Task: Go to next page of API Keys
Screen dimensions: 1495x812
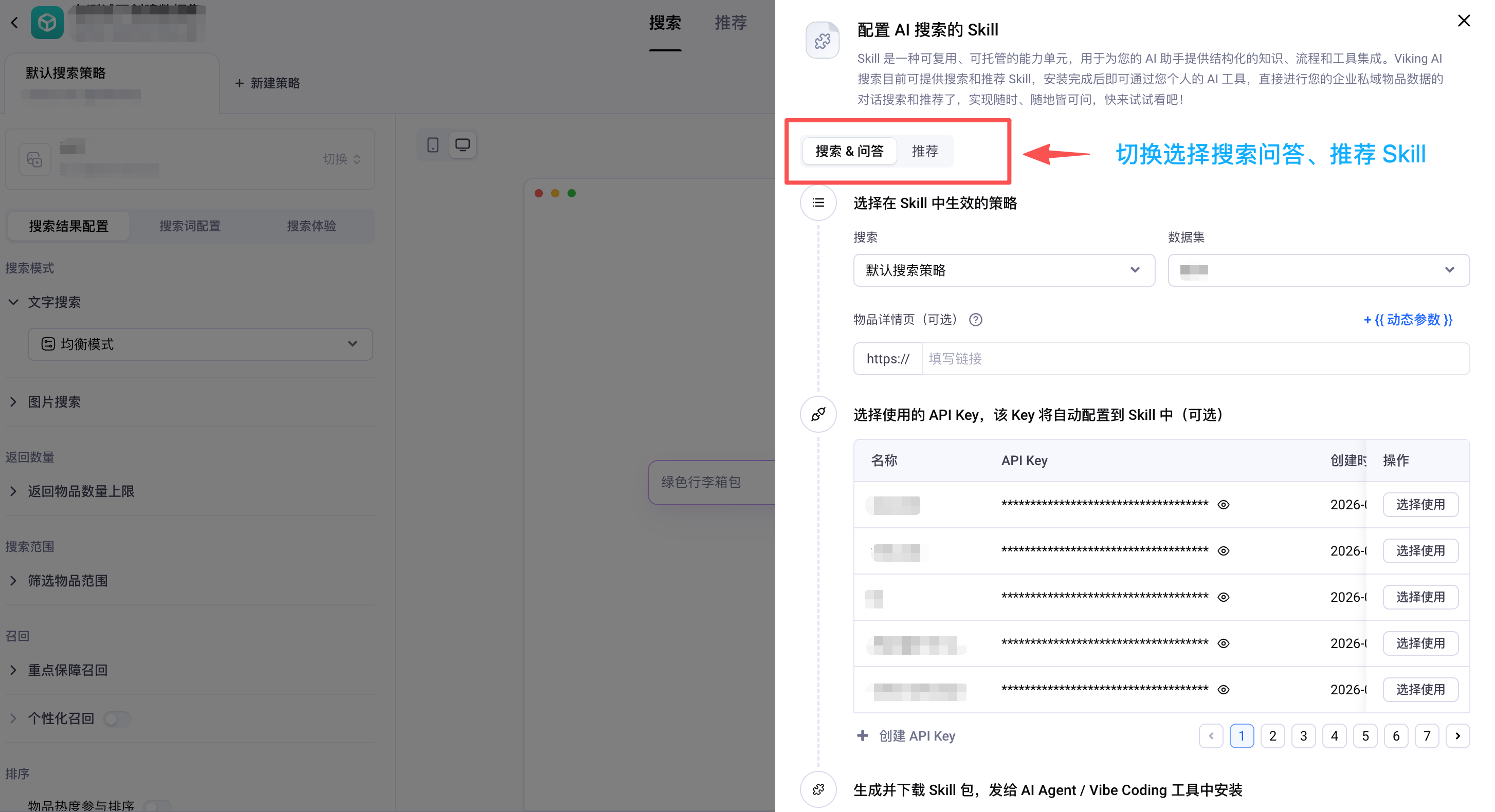Action: coord(1458,736)
